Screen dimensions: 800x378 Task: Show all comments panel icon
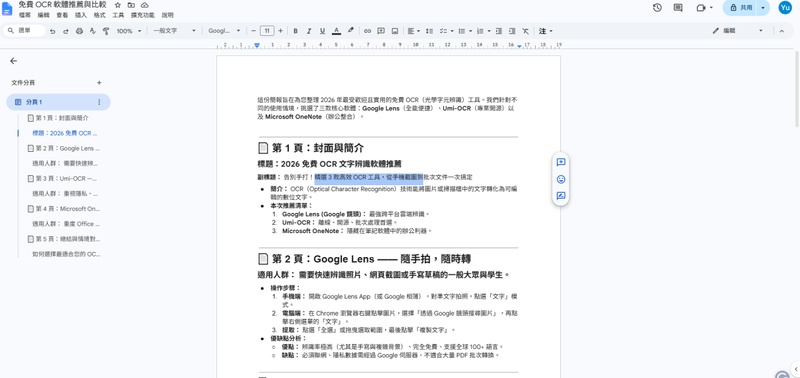click(x=678, y=8)
